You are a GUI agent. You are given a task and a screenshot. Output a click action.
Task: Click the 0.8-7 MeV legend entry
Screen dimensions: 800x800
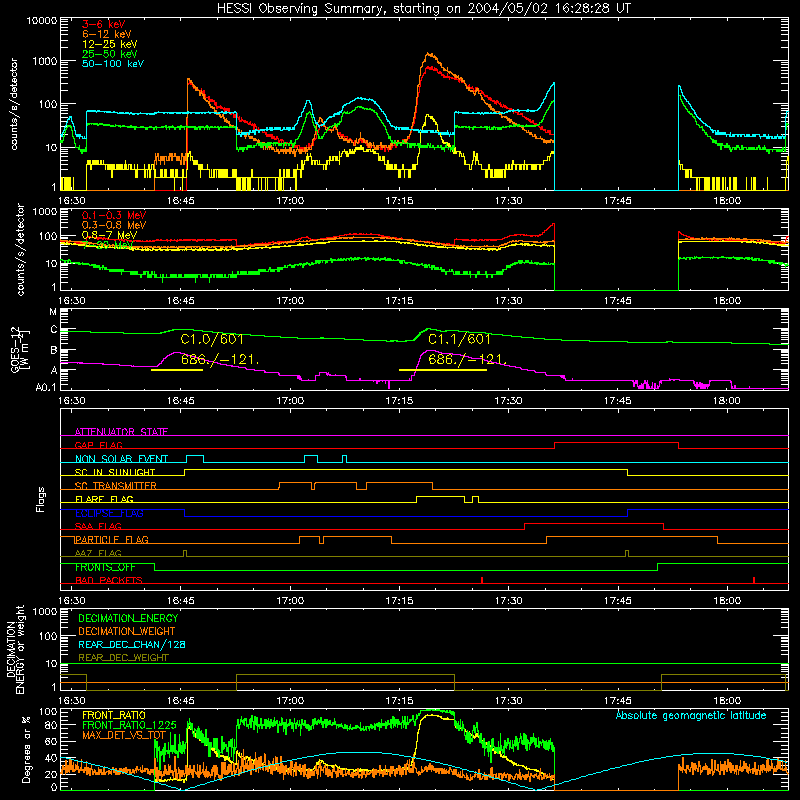pos(109,235)
